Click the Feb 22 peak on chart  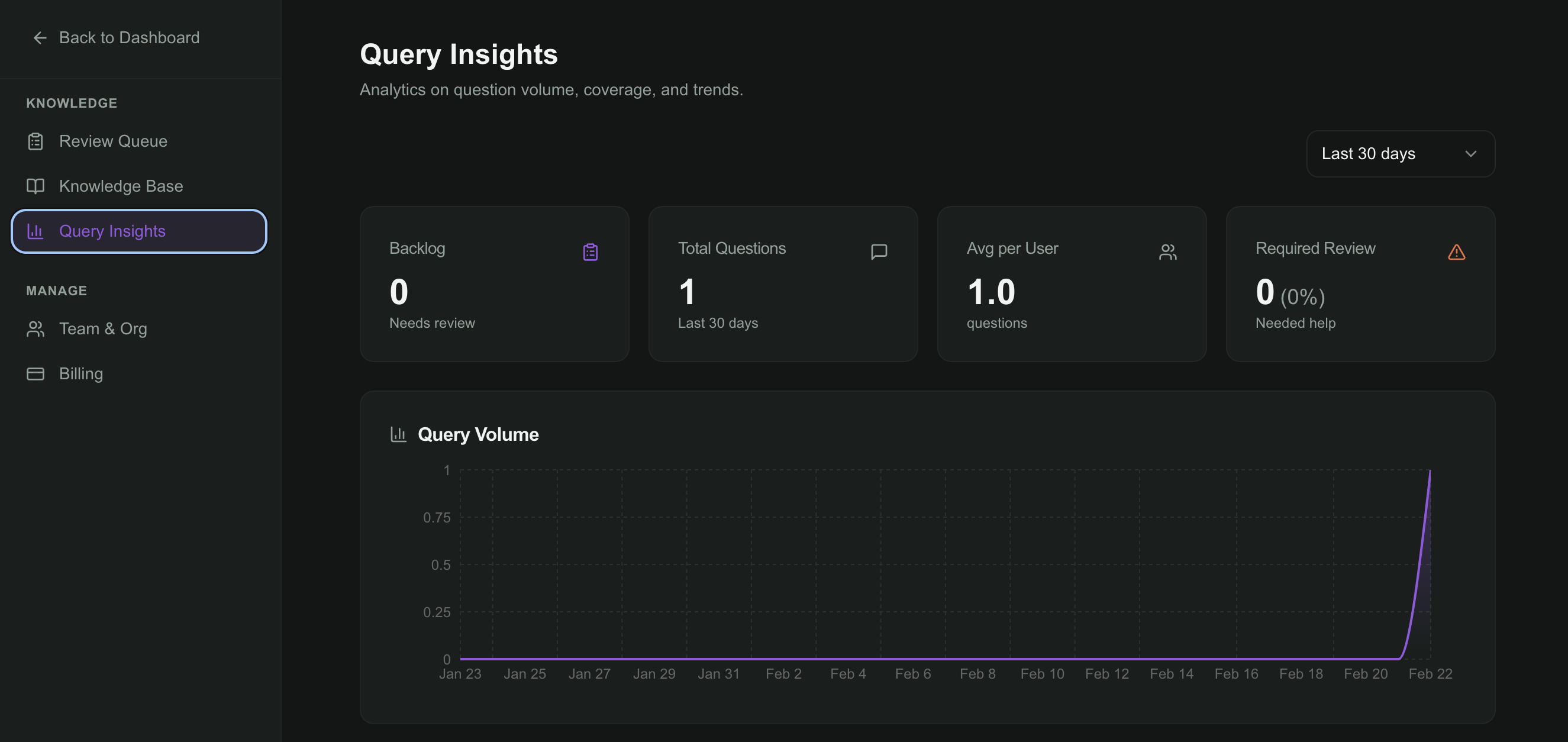(1429, 471)
